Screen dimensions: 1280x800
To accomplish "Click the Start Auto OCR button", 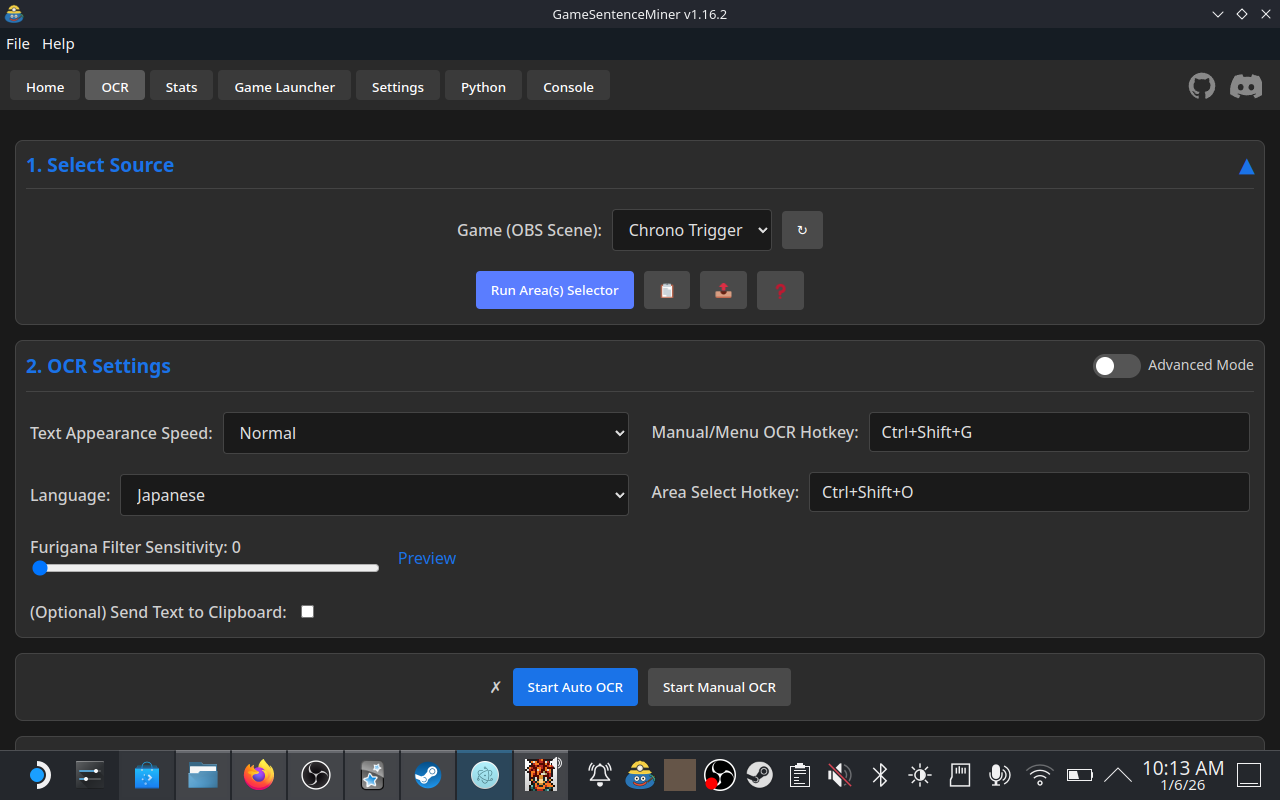I will pos(575,687).
